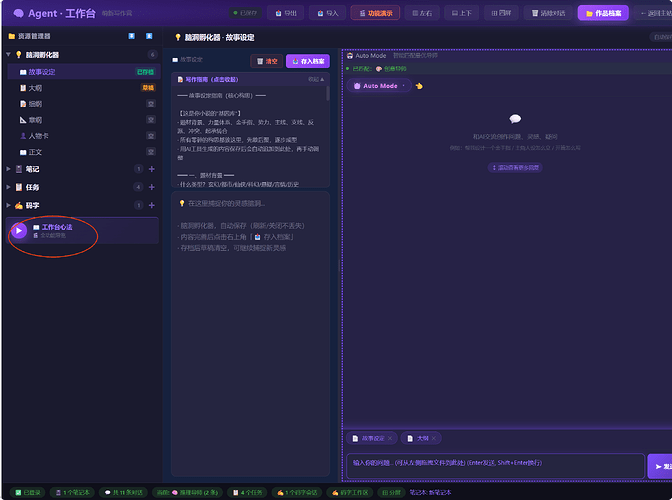
Task: Open the 正文 tree item
Action: tap(84, 152)
